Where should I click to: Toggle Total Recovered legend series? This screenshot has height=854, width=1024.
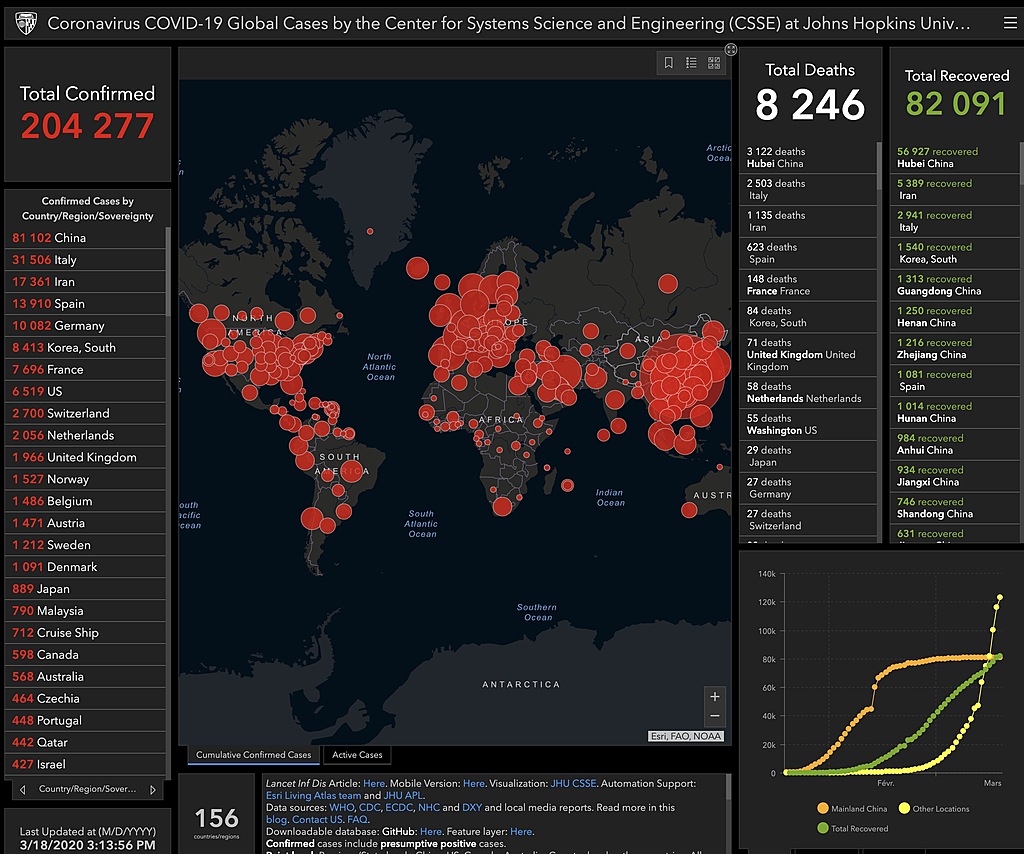pos(852,829)
